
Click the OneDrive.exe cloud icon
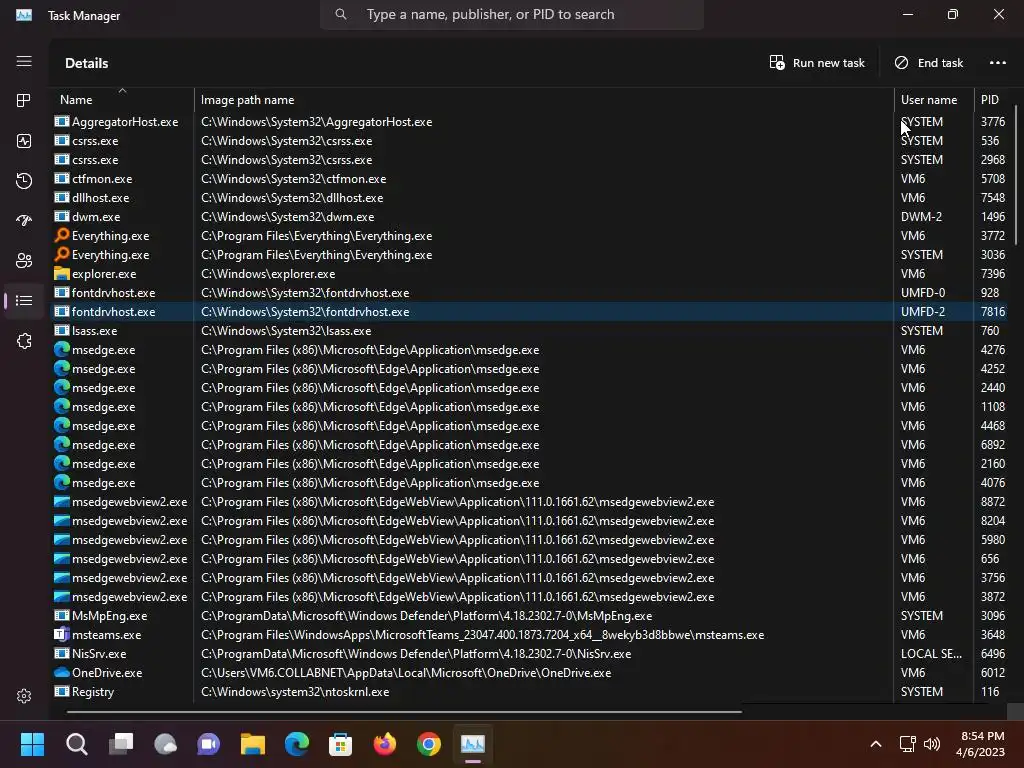[62, 672]
